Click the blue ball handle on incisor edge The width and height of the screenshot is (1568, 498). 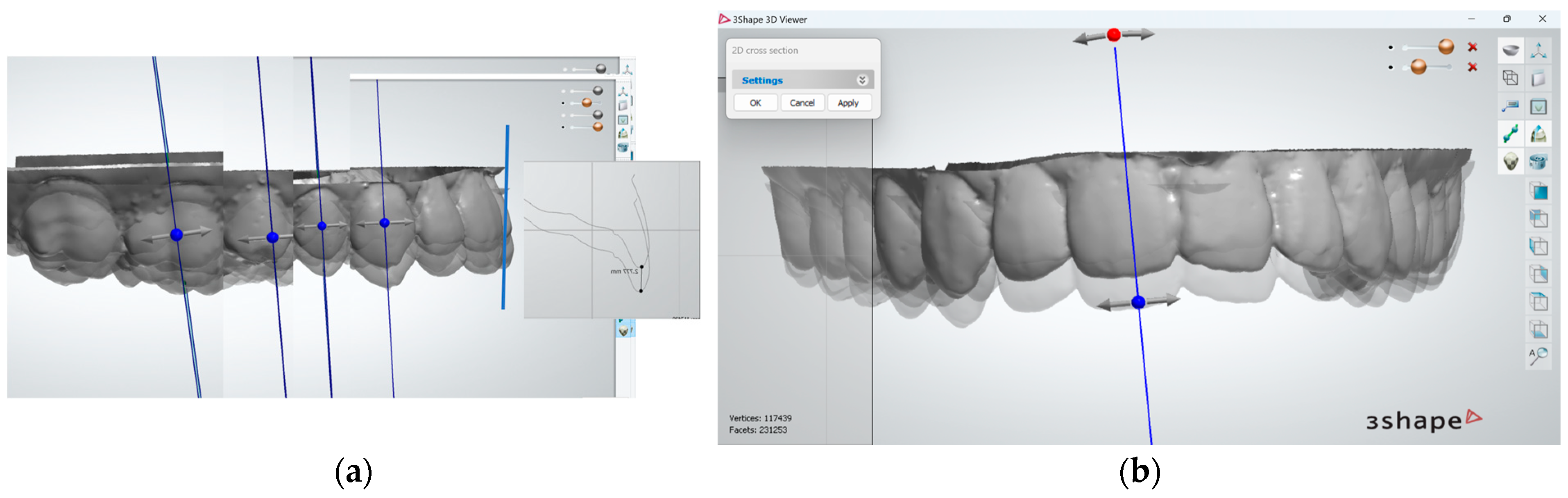1138,302
